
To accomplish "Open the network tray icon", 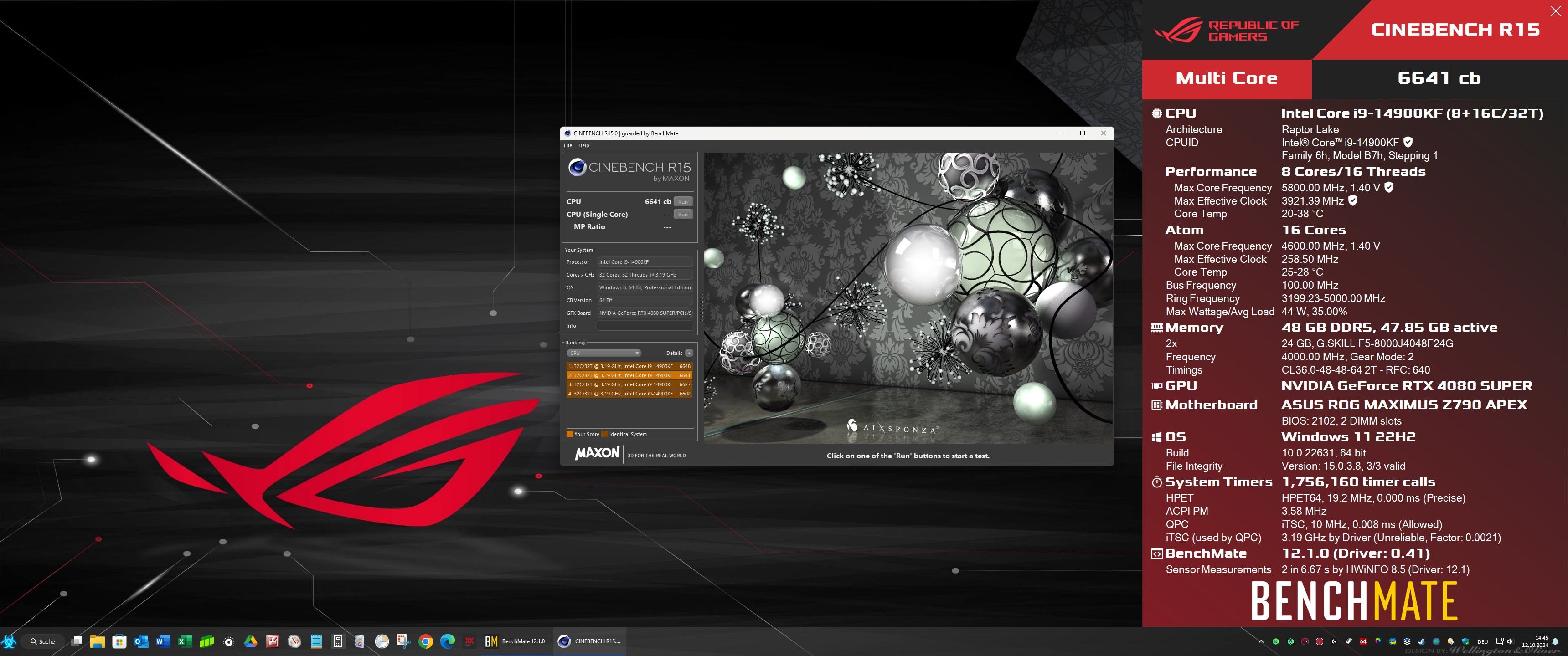I will (1500, 641).
